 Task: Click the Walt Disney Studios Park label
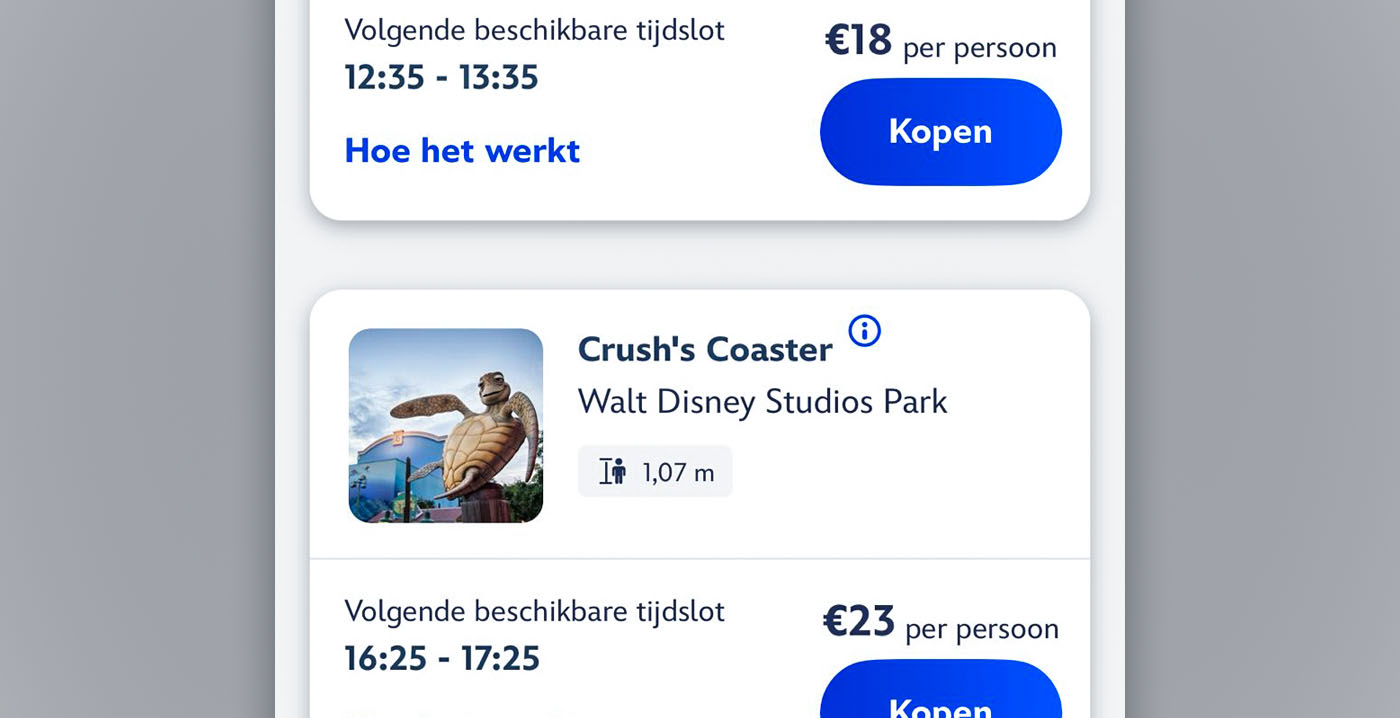[x=762, y=402]
